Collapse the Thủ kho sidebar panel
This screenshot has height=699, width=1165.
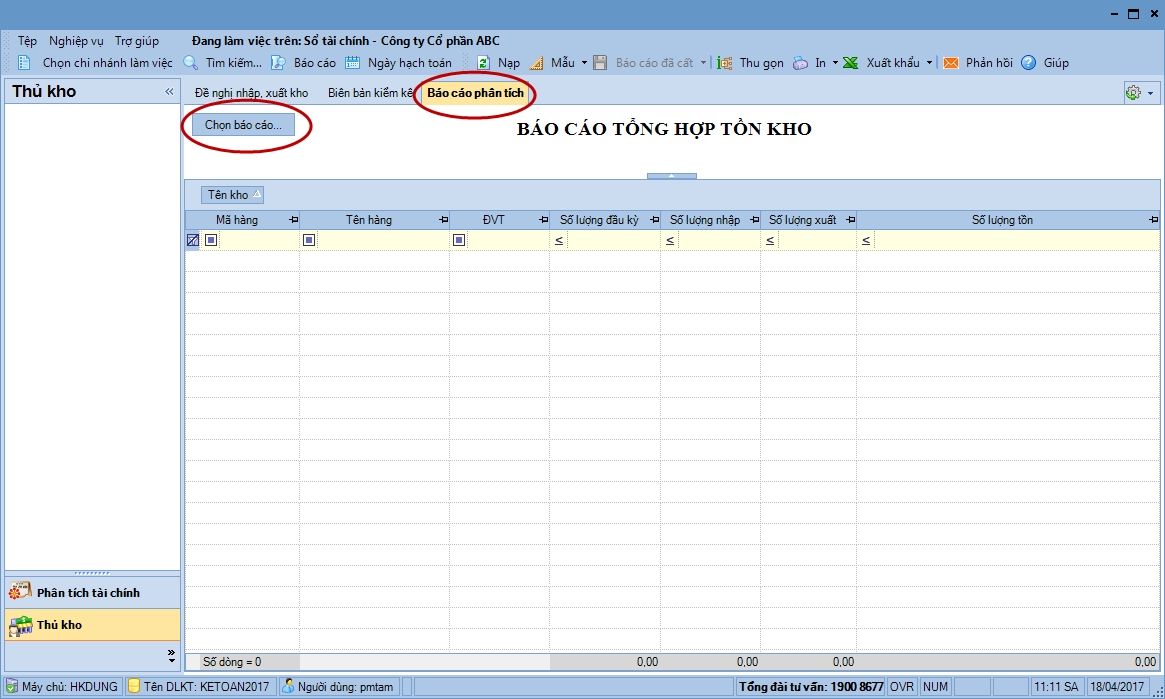coord(169,92)
